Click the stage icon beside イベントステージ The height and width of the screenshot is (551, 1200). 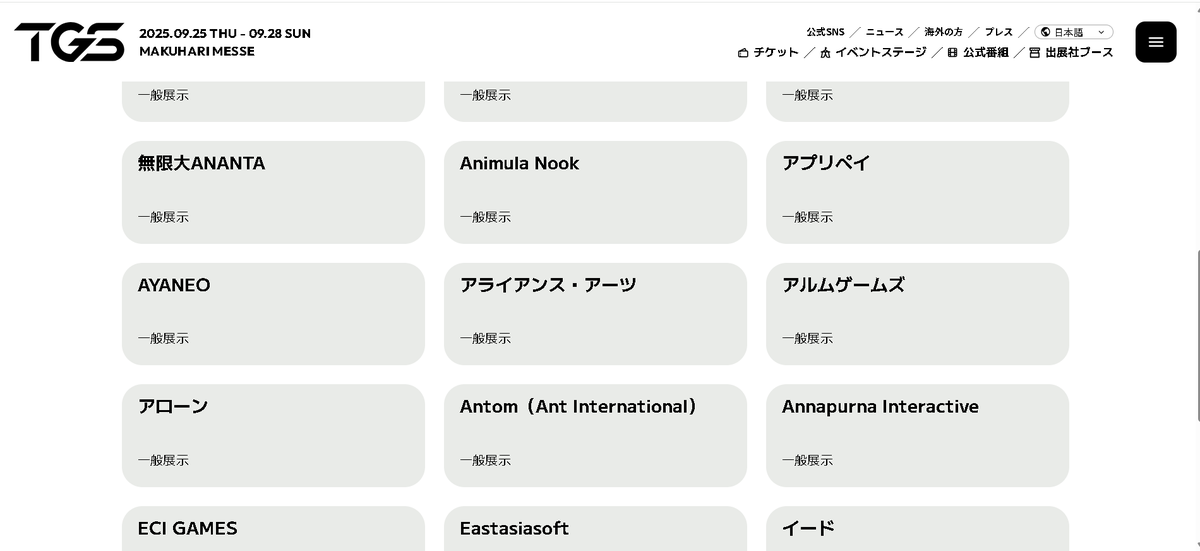[x=825, y=53]
